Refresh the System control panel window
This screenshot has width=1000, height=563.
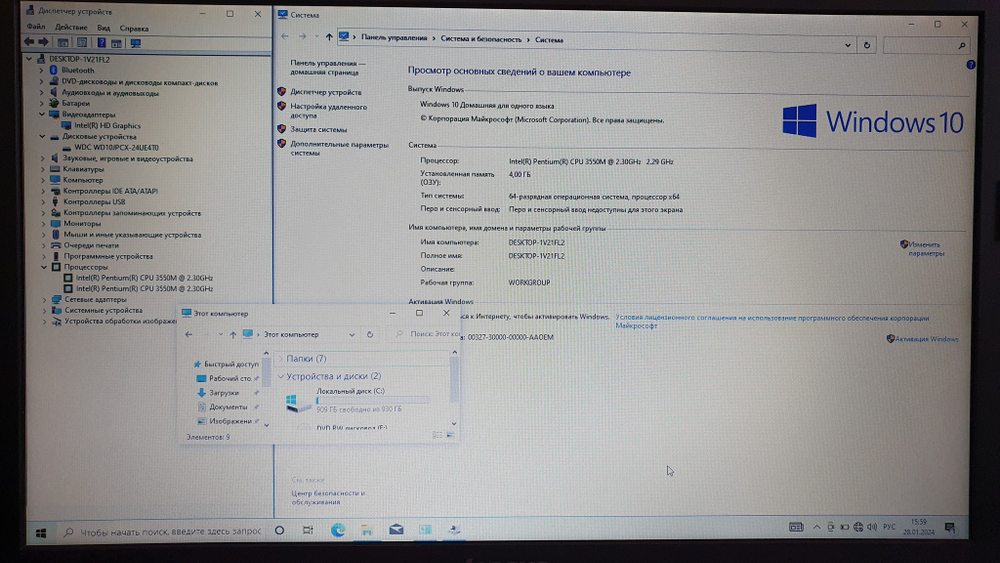pos(866,45)
